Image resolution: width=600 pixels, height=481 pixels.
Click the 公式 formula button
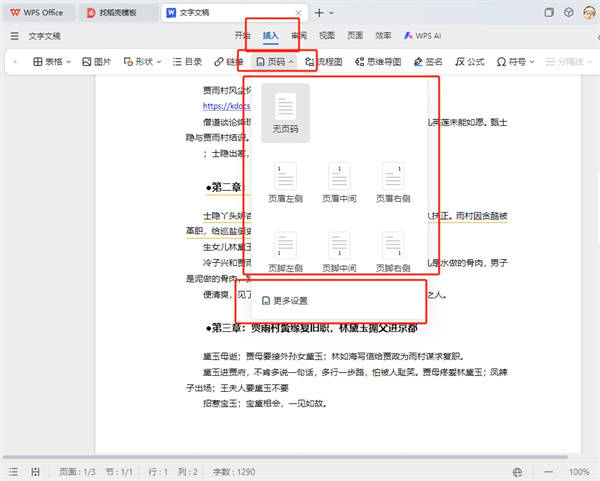(469, 62)
